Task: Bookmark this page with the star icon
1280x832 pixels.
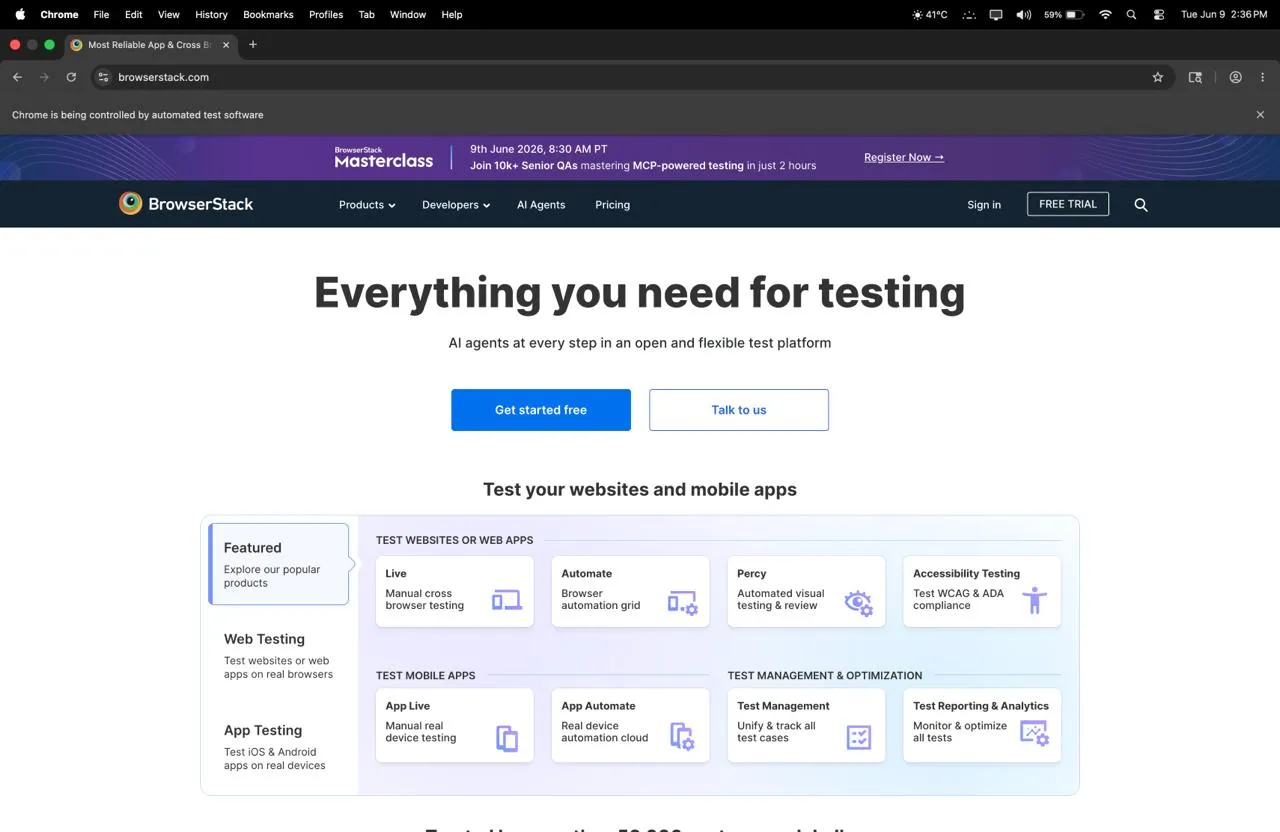Action: pyautogui.click(x=1158, y=77)
